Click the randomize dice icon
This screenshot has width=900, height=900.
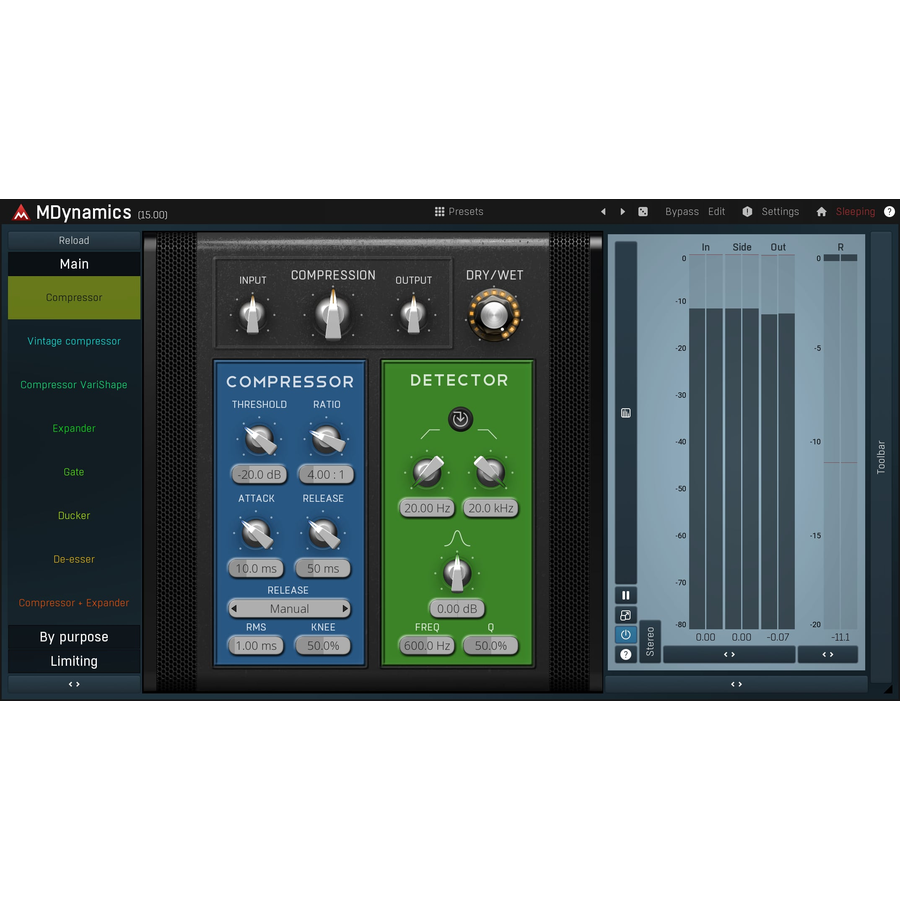pos(643,212)
